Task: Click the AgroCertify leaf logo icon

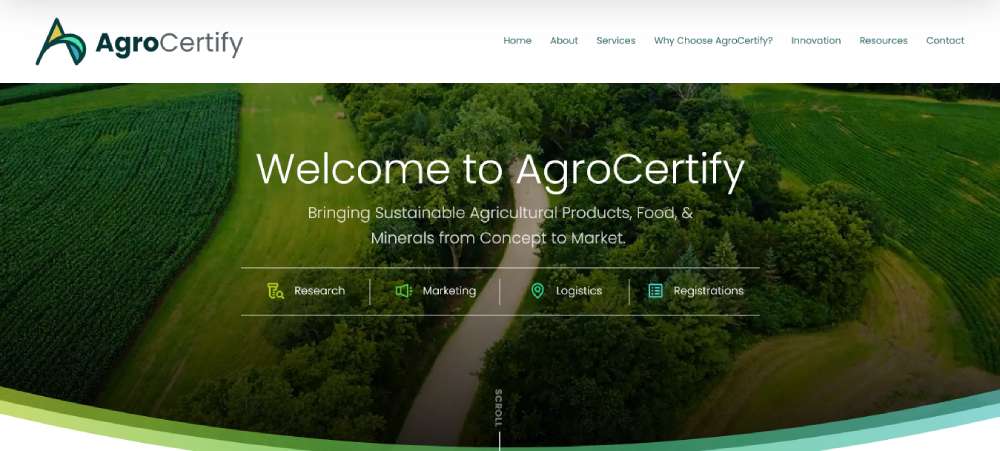Action: 60,42
